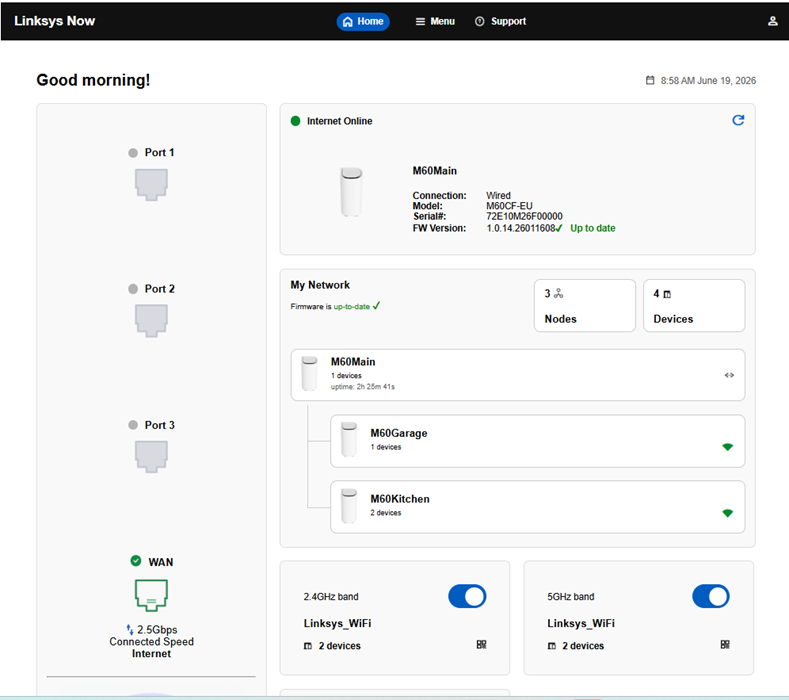Select the M60Main node row
The image size is (789, 700).
[x=518, y=375]
